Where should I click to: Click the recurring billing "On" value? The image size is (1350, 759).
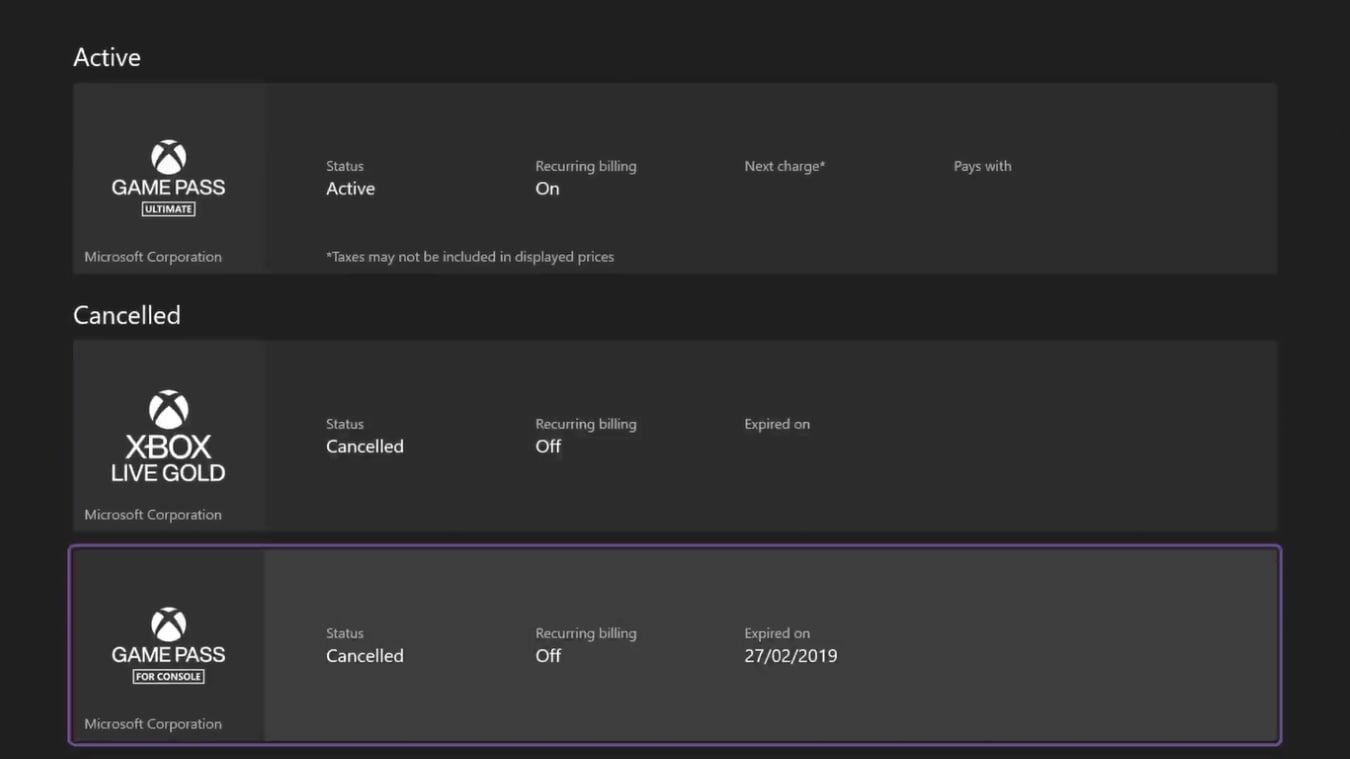pos(547,189)
